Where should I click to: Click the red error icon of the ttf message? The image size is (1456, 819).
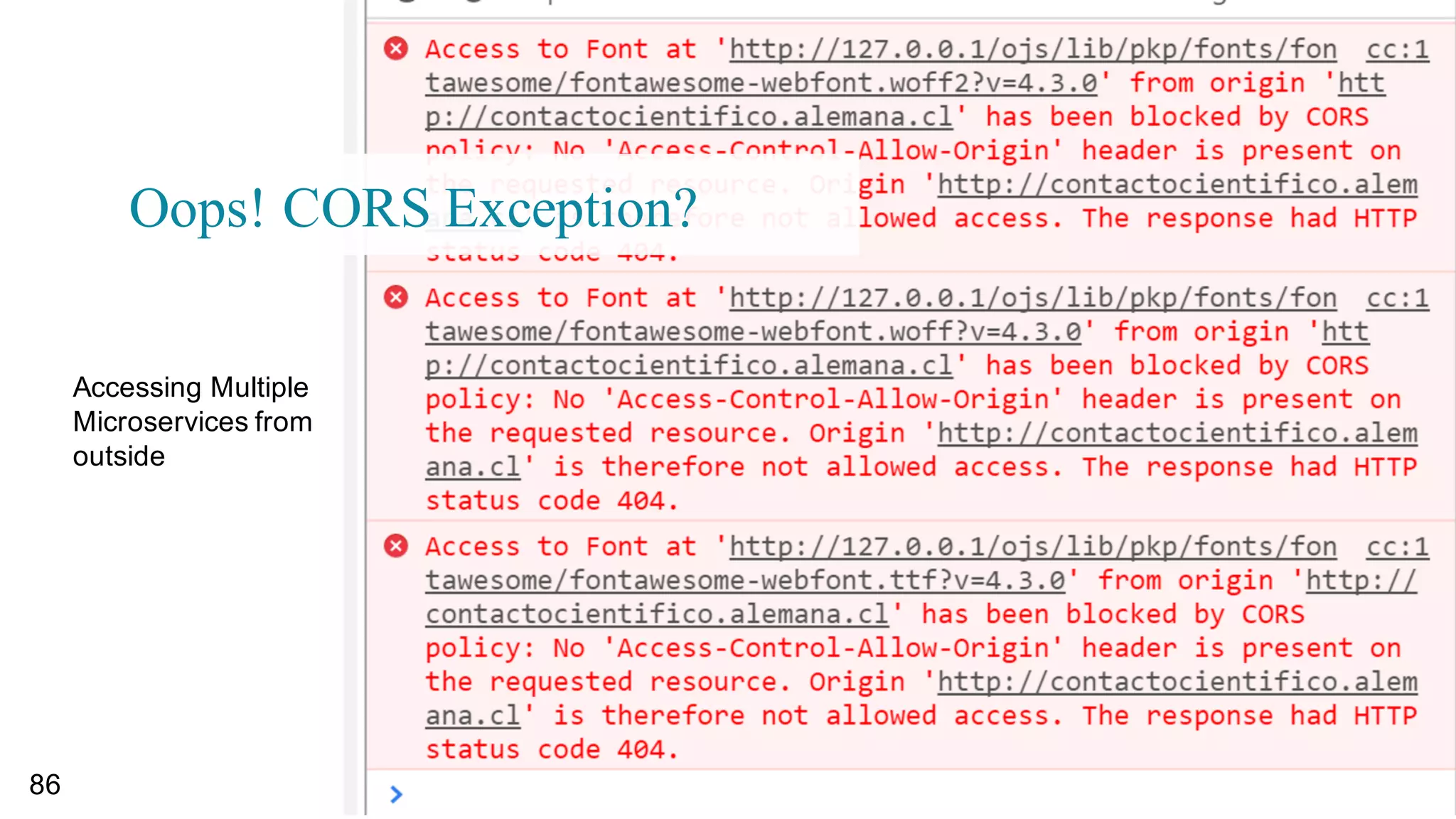[x=396, y=546]
